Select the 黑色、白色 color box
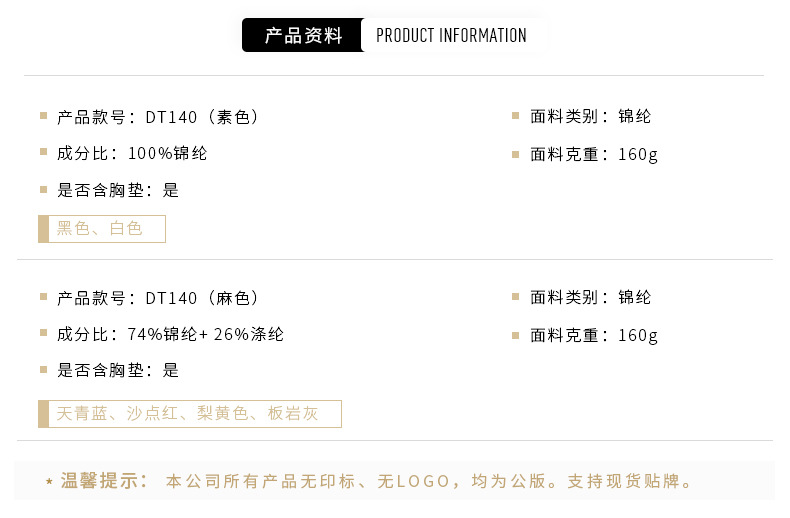The width and height of the screenshot is (790, 518). (x=102, y=229)
